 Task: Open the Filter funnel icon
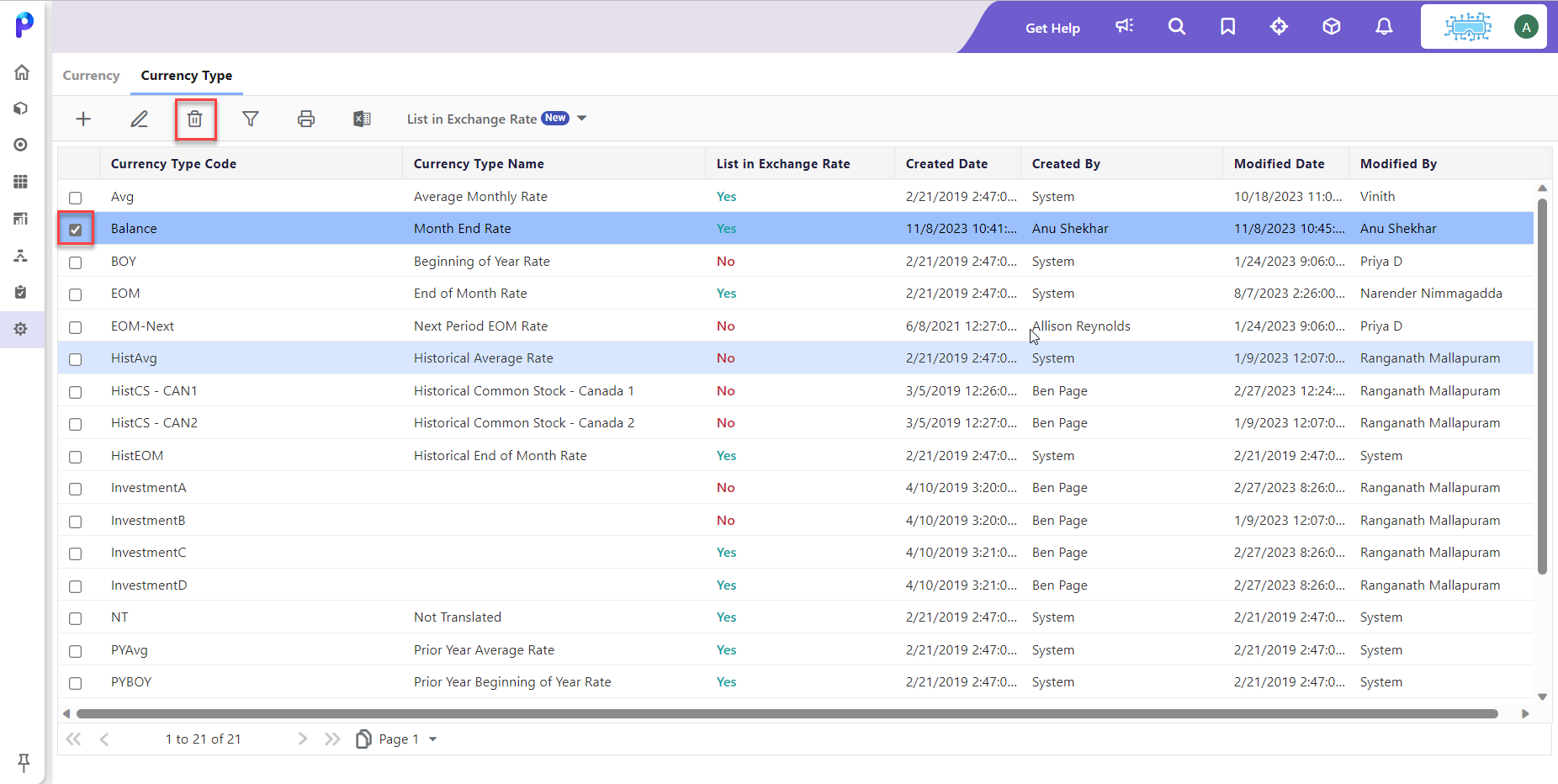pos(251,119)
